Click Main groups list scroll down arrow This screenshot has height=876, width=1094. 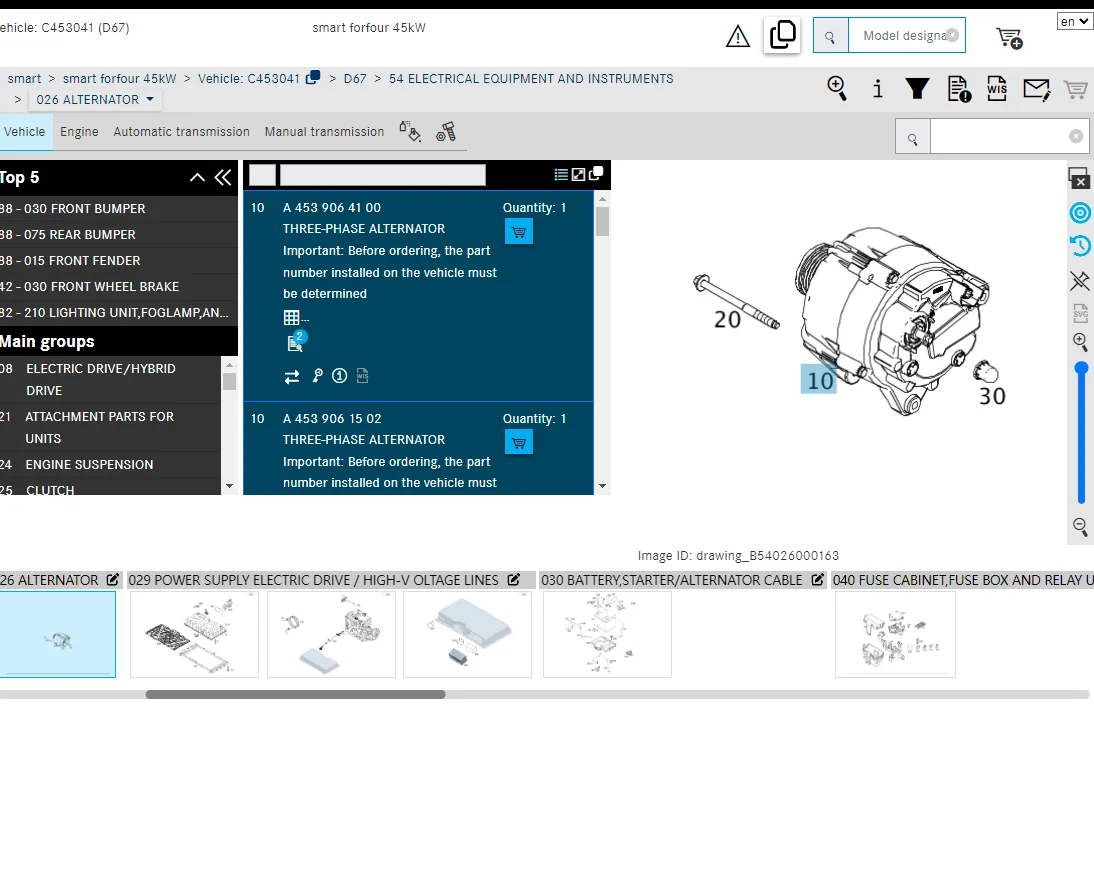coord(229,486)
